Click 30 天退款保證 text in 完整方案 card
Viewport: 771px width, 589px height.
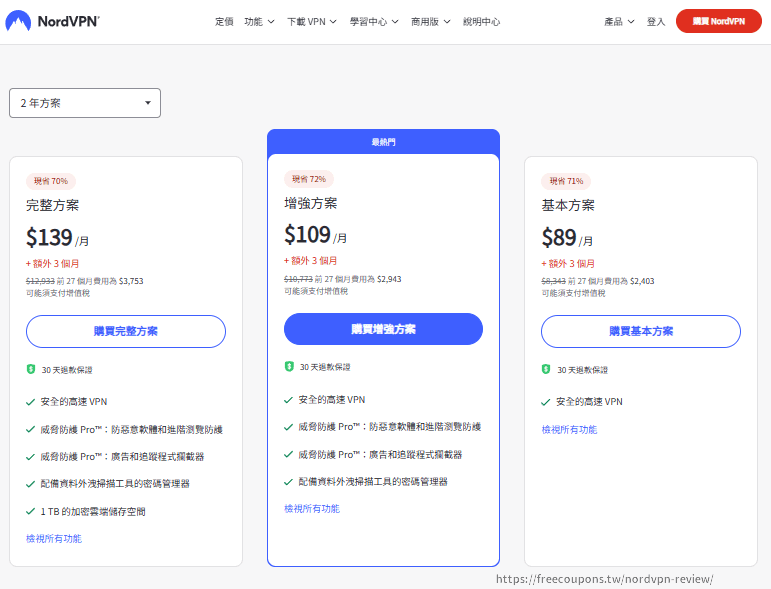coord(67,370)
